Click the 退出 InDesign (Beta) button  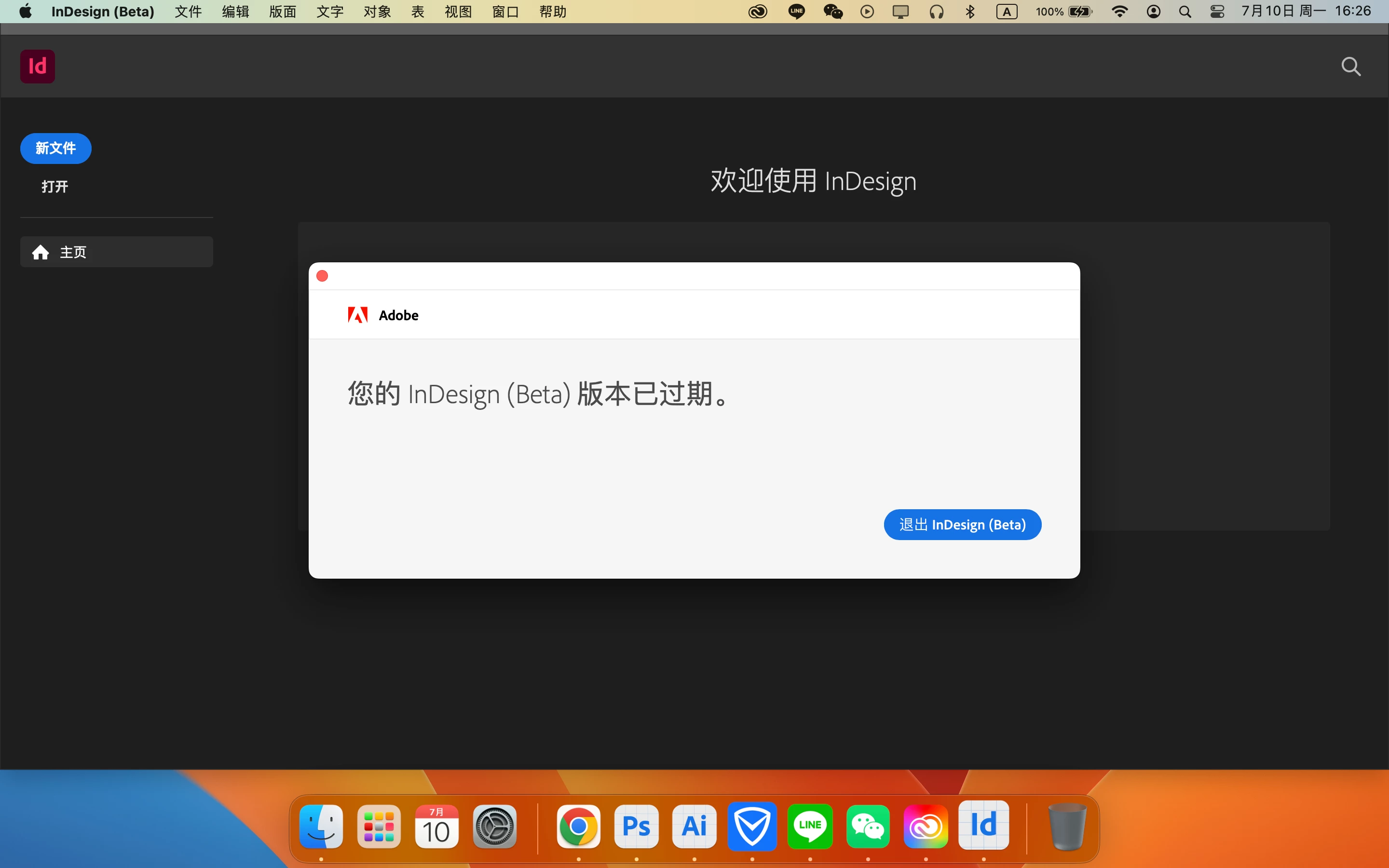coord(962,525)
